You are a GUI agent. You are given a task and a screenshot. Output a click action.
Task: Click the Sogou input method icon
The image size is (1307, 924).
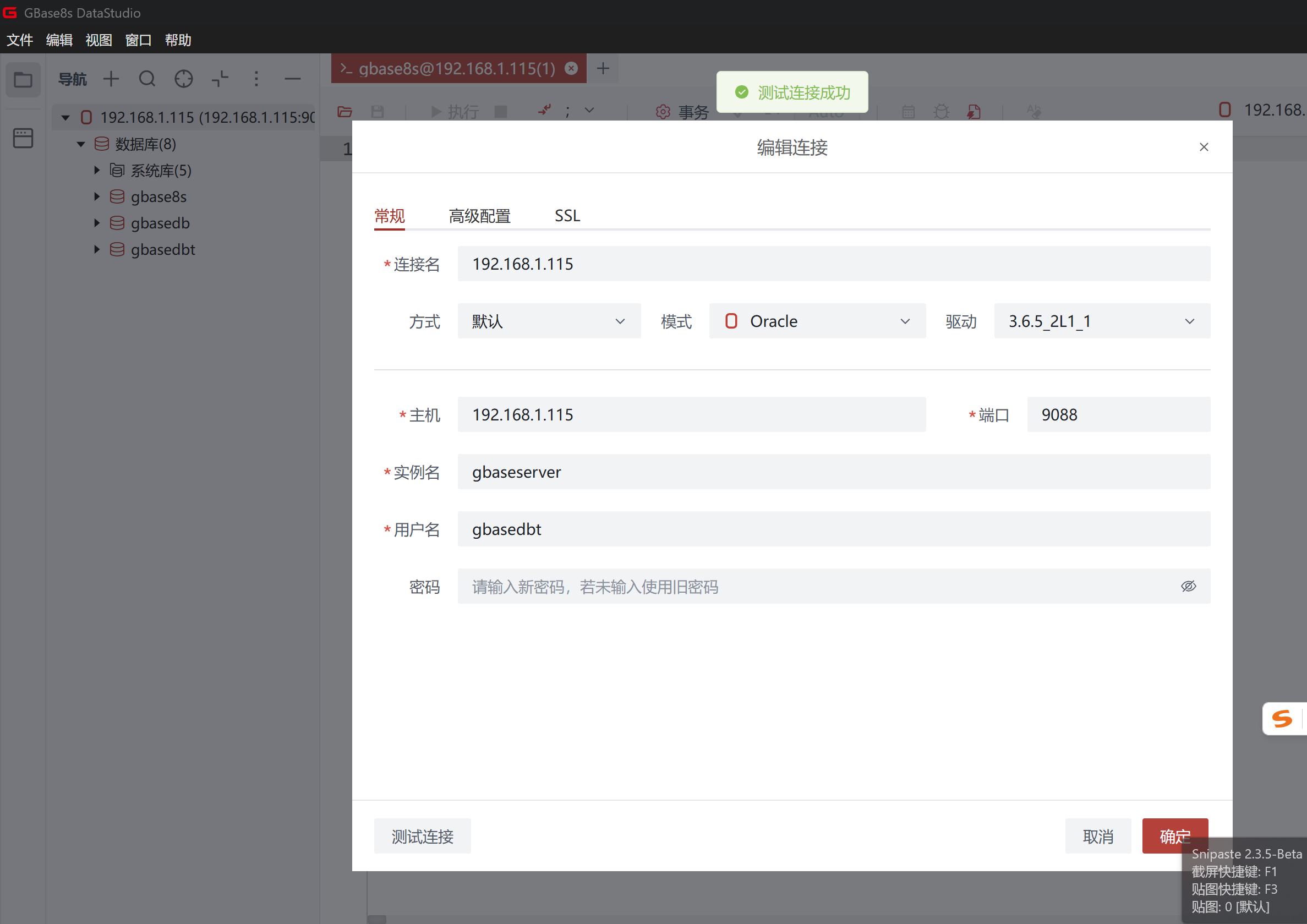pyautogui.click(x=1282, y=719)
